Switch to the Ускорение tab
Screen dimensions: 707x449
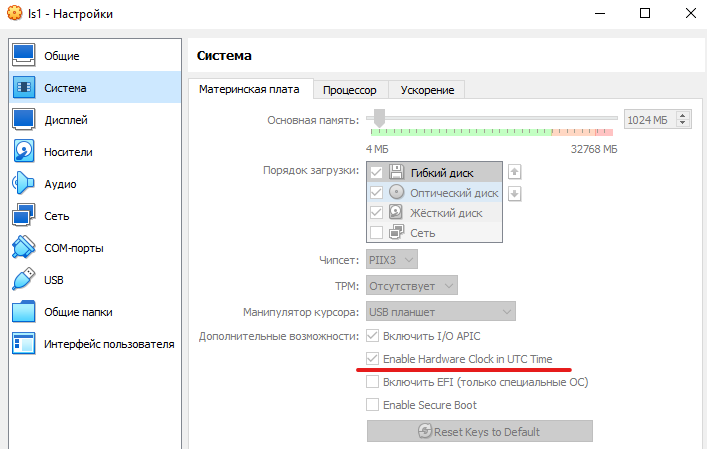427,90
